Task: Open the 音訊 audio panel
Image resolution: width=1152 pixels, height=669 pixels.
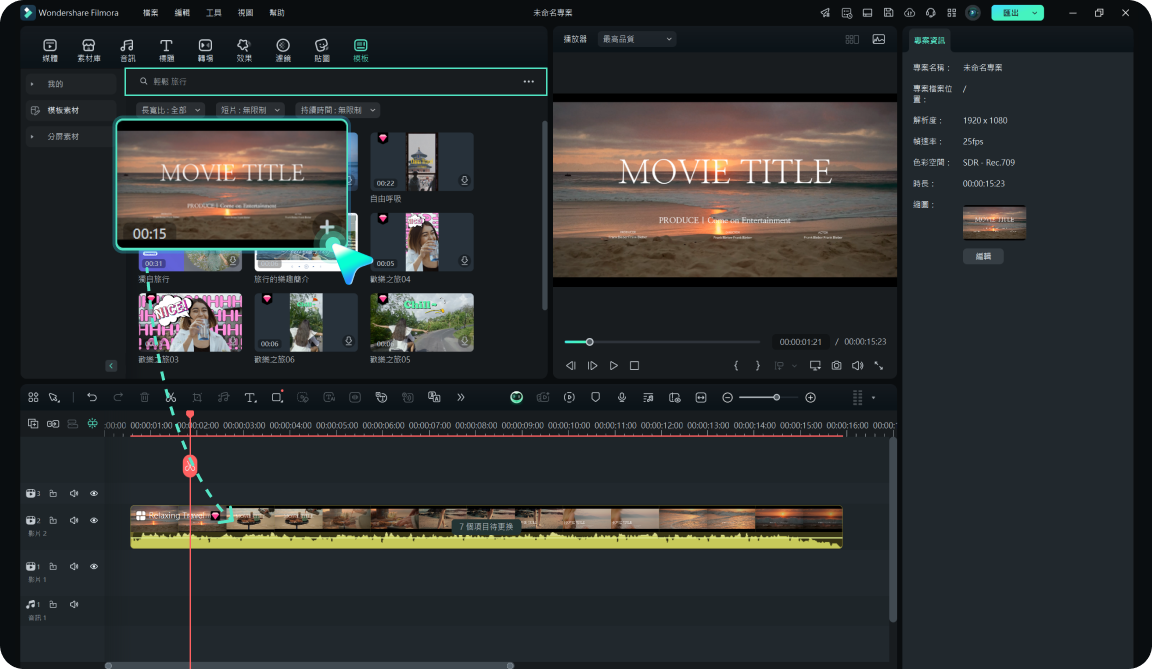Action: point(128,50)
